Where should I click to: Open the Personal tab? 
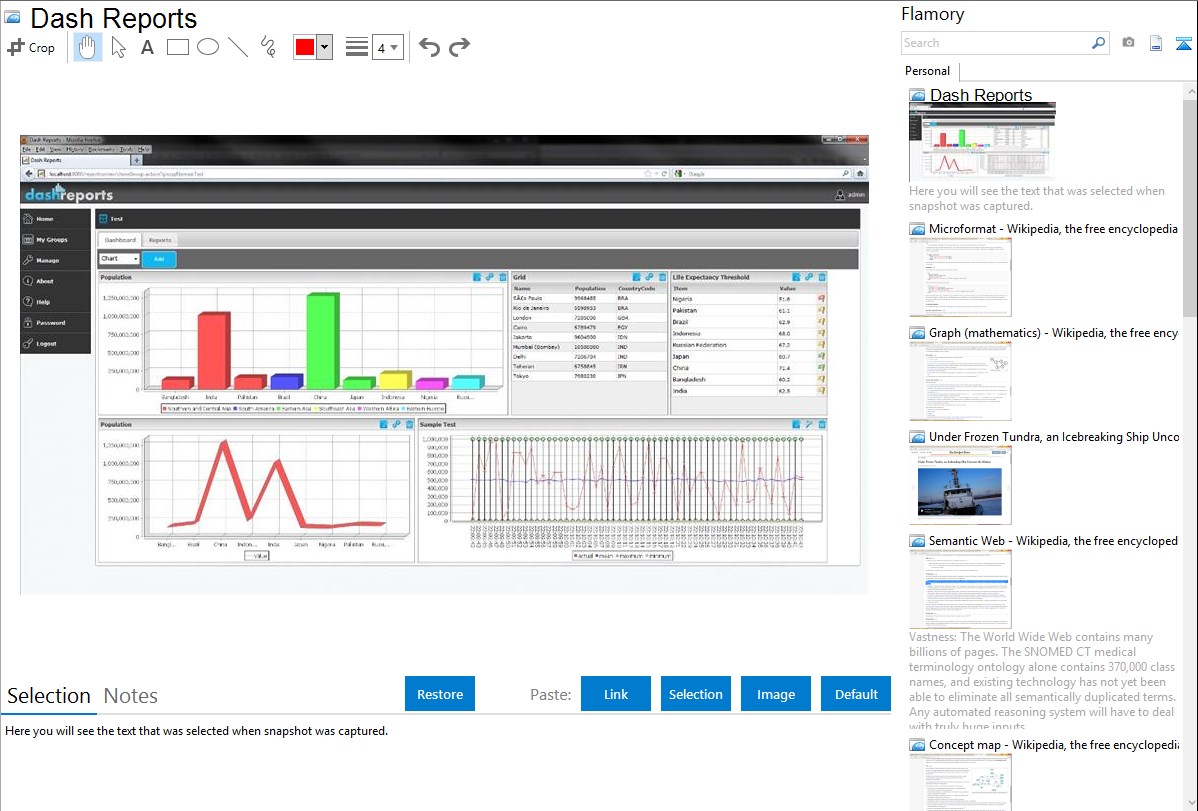click(x=928, y=71)
